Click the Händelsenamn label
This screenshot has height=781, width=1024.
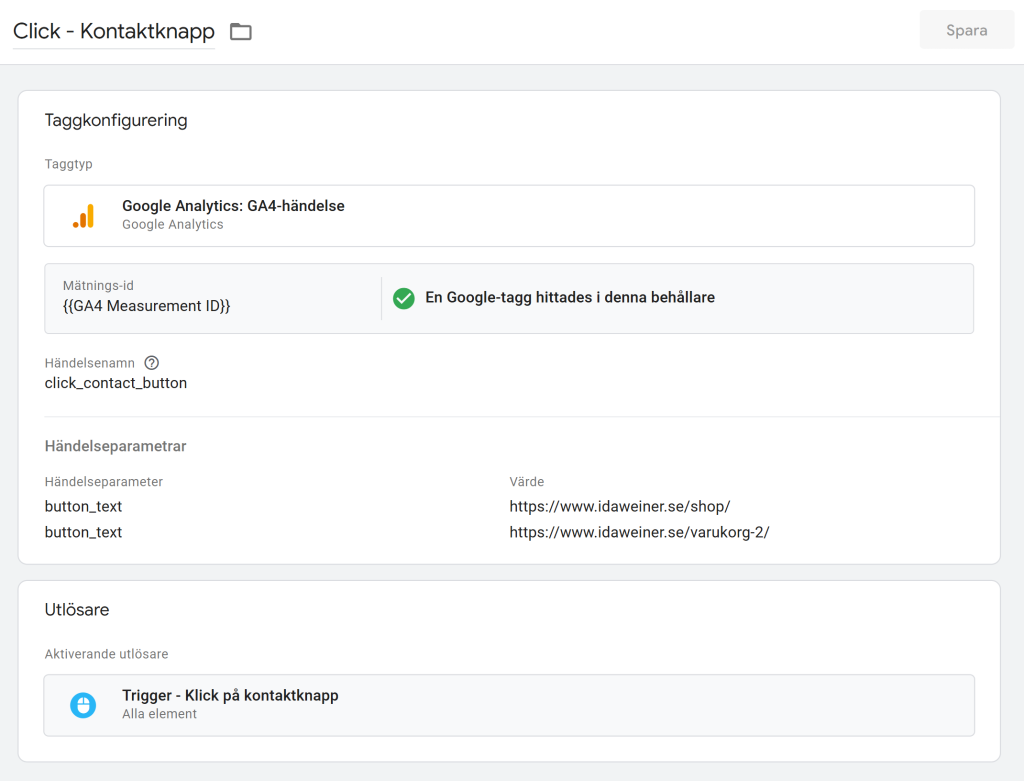click(89, 363)
